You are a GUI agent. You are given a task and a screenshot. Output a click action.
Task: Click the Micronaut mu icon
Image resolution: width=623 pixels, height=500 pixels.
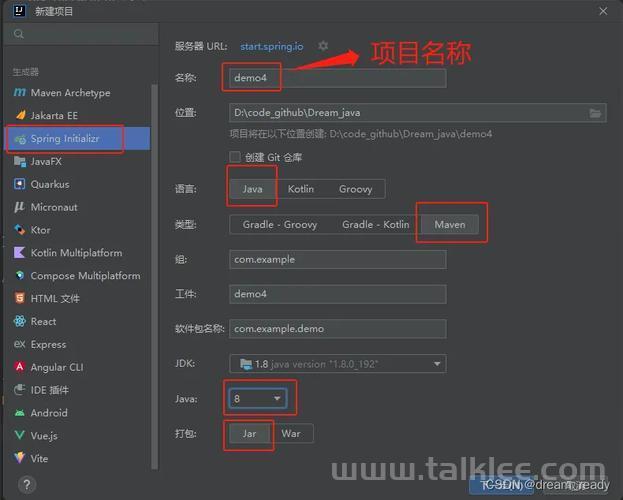(x=19, y=207)
